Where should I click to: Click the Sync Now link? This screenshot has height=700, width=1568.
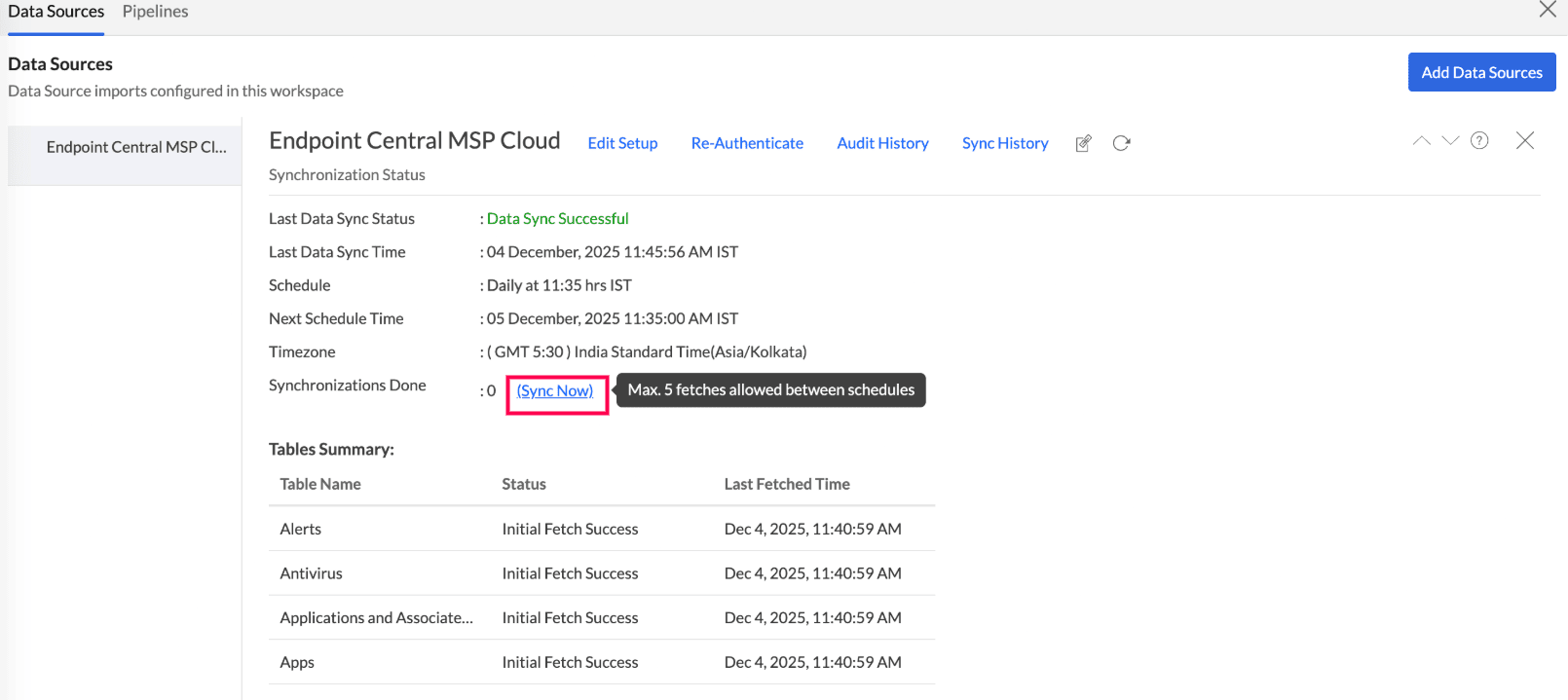[x=555, y=391]
